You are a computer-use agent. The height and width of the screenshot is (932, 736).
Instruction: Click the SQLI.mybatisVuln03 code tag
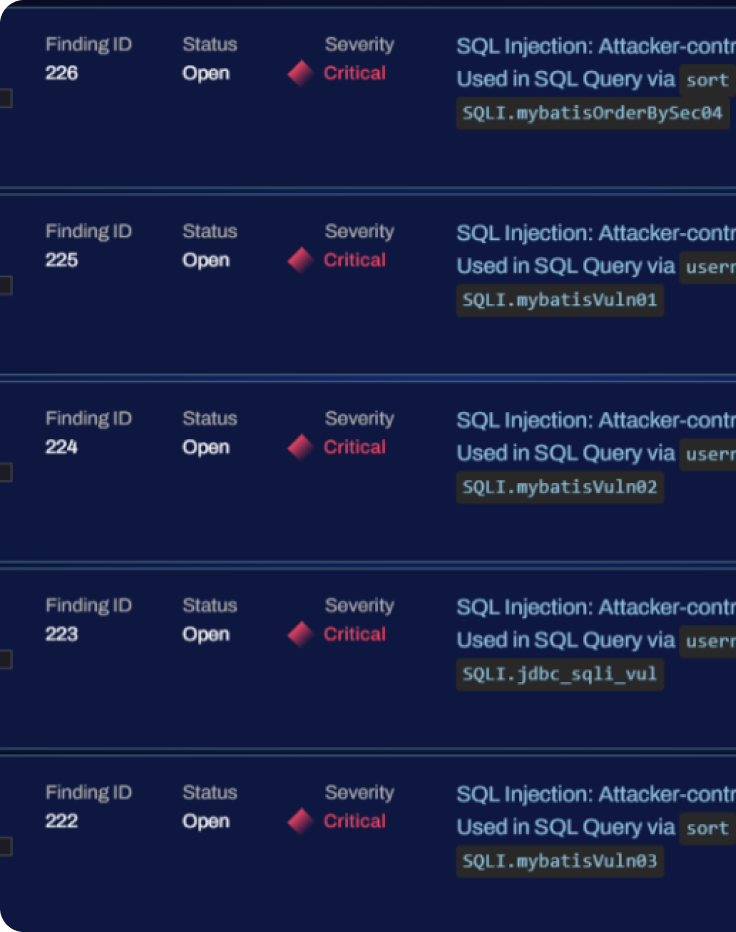point(559,861)
